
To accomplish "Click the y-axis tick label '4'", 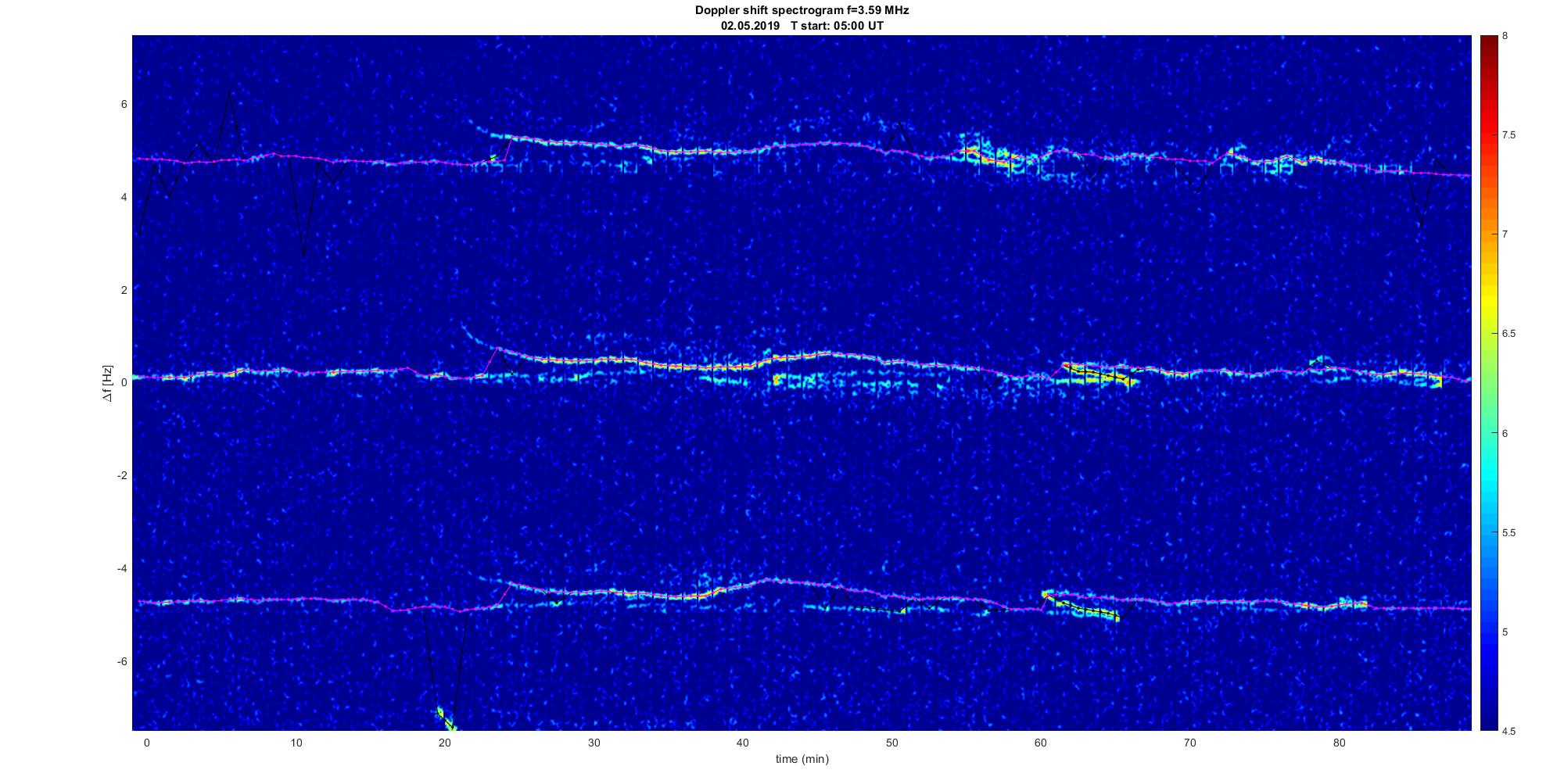I will 124,198.
